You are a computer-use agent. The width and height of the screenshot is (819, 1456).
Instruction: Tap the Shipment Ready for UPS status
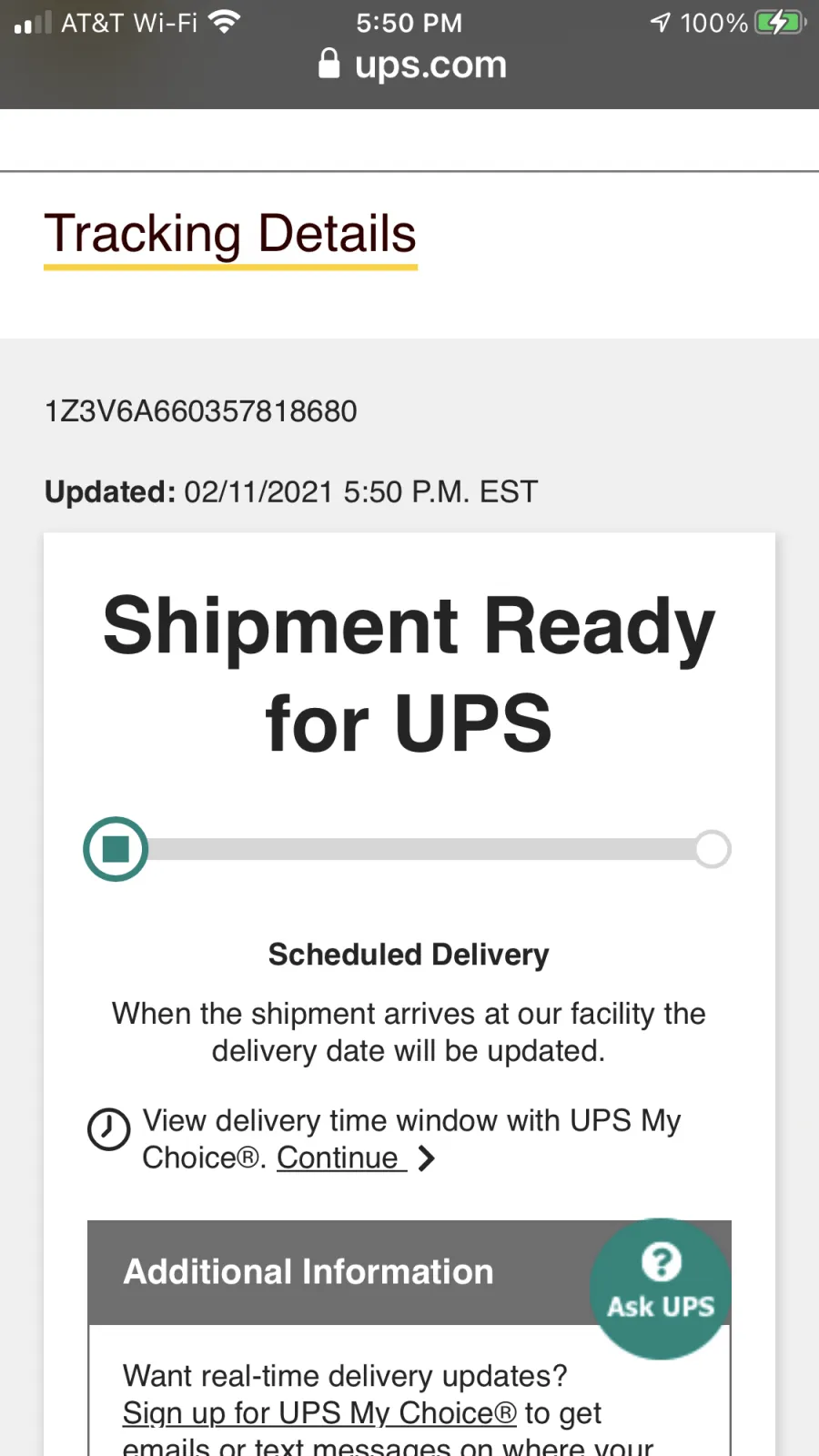(x=409, y=673)
